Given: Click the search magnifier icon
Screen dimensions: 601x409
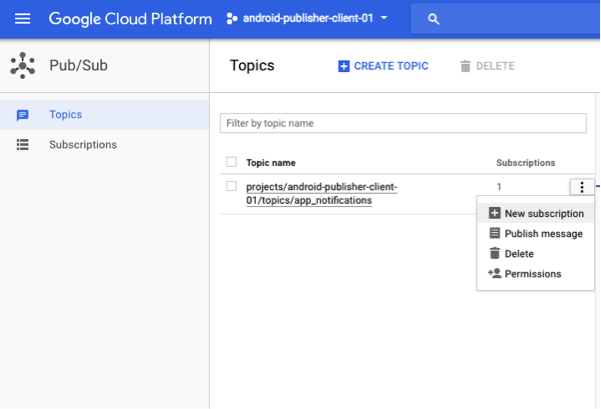Looking at the screenshot, I should 433,19.
